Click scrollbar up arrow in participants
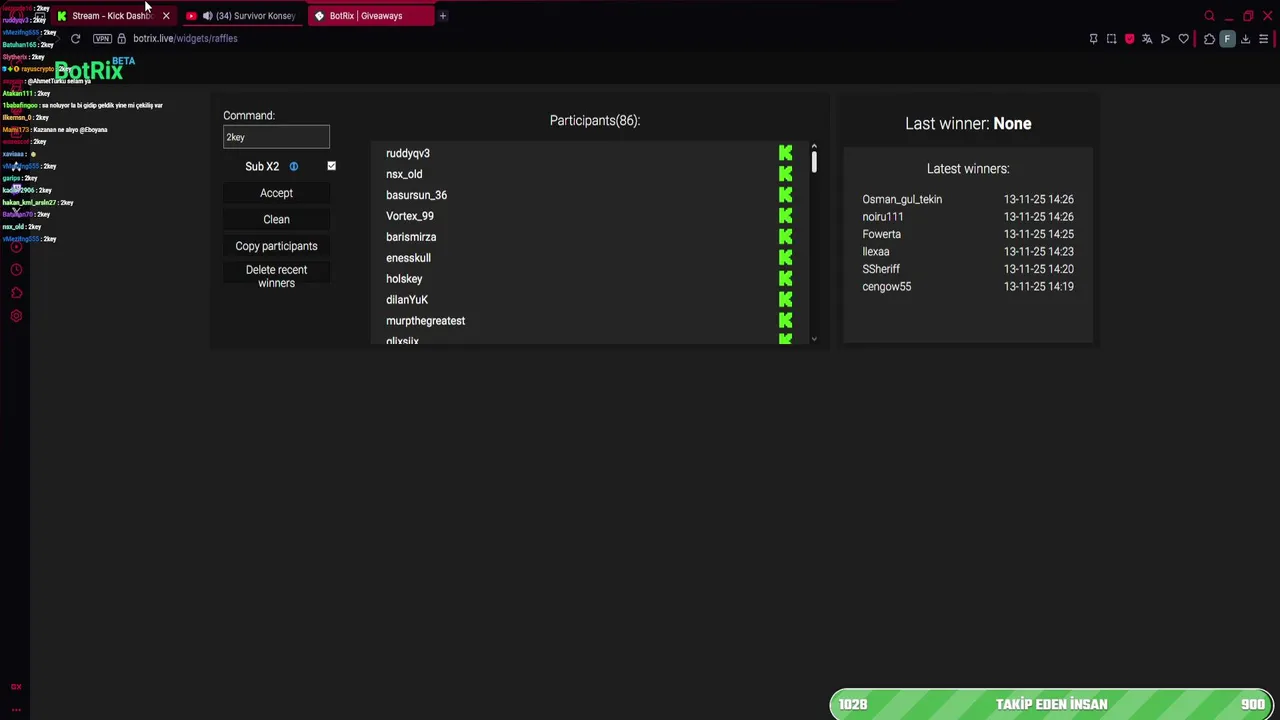The height and width of the screenshot is (720, 1280). point(814,147)
